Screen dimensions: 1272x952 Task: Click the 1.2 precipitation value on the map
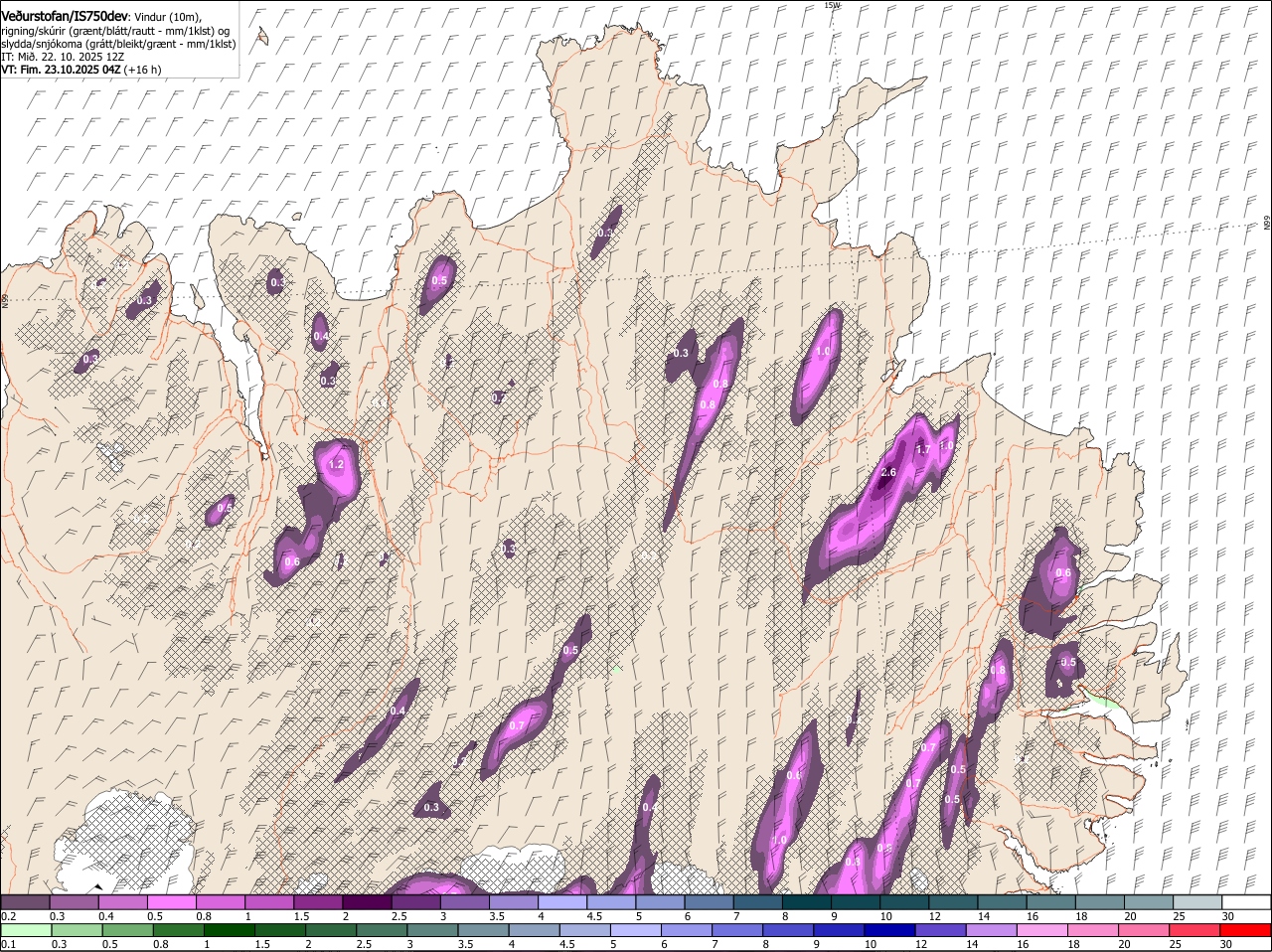[x=336, y=464]
